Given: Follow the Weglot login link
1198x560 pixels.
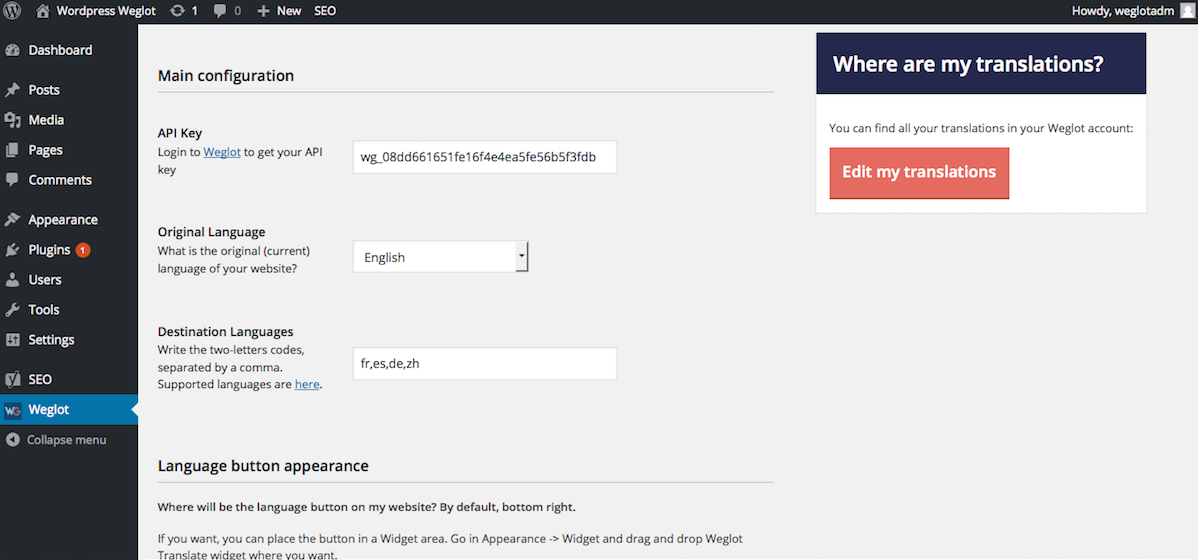Looking at the screenshot, I should pyautogui.click(x=222, y=152).
